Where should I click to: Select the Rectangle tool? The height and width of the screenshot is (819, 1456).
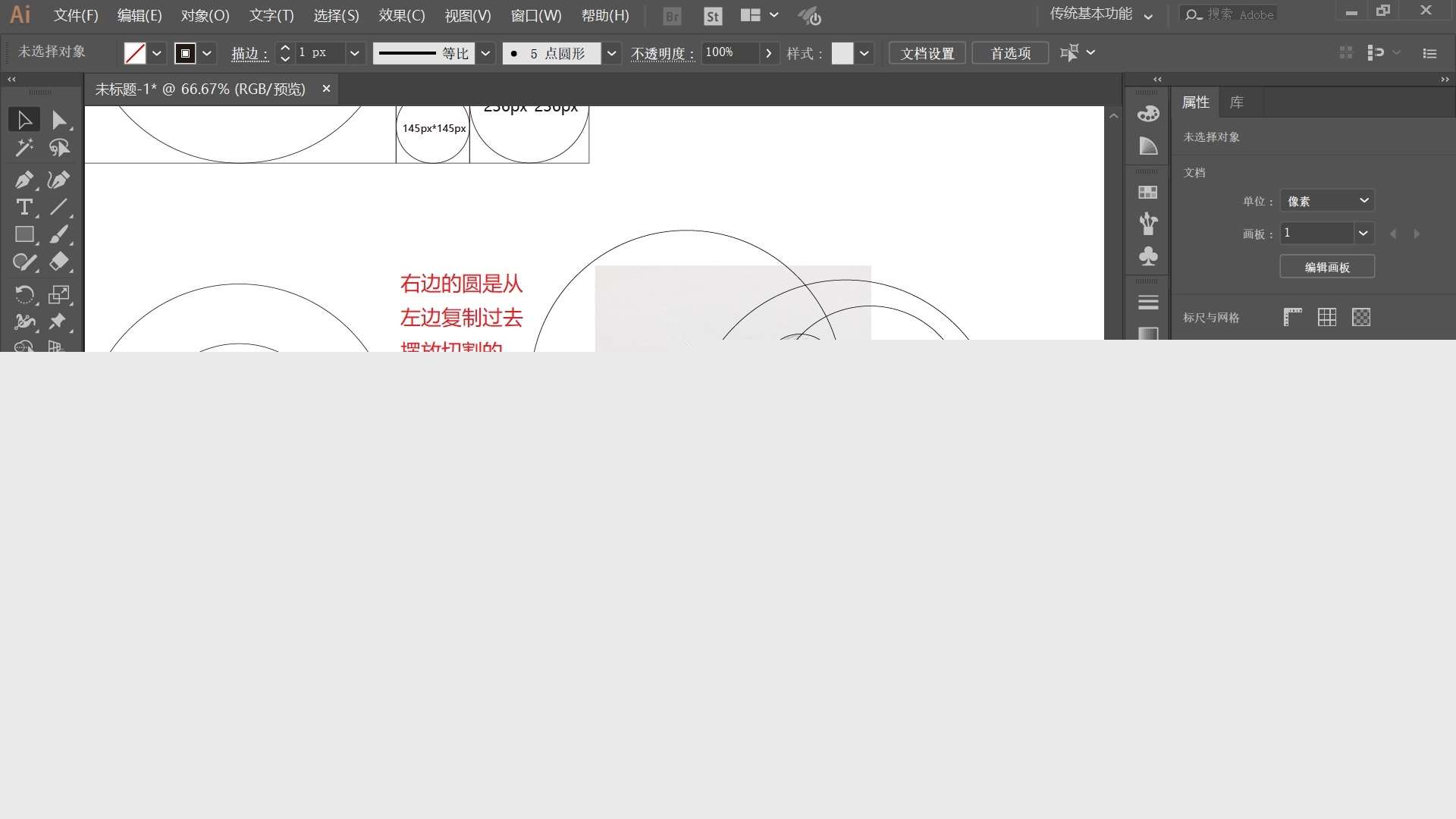tap(24, 234)
